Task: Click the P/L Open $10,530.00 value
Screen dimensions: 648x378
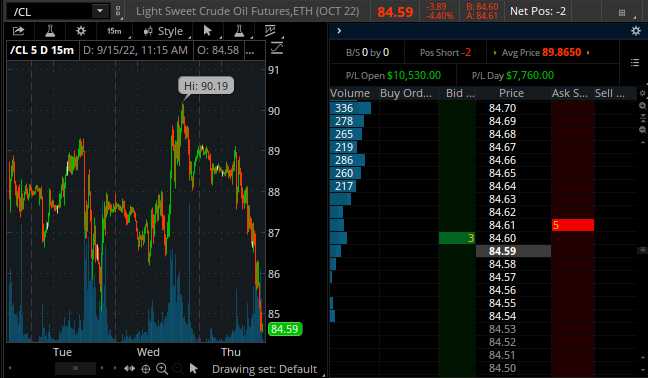Action: pos(414,76)
